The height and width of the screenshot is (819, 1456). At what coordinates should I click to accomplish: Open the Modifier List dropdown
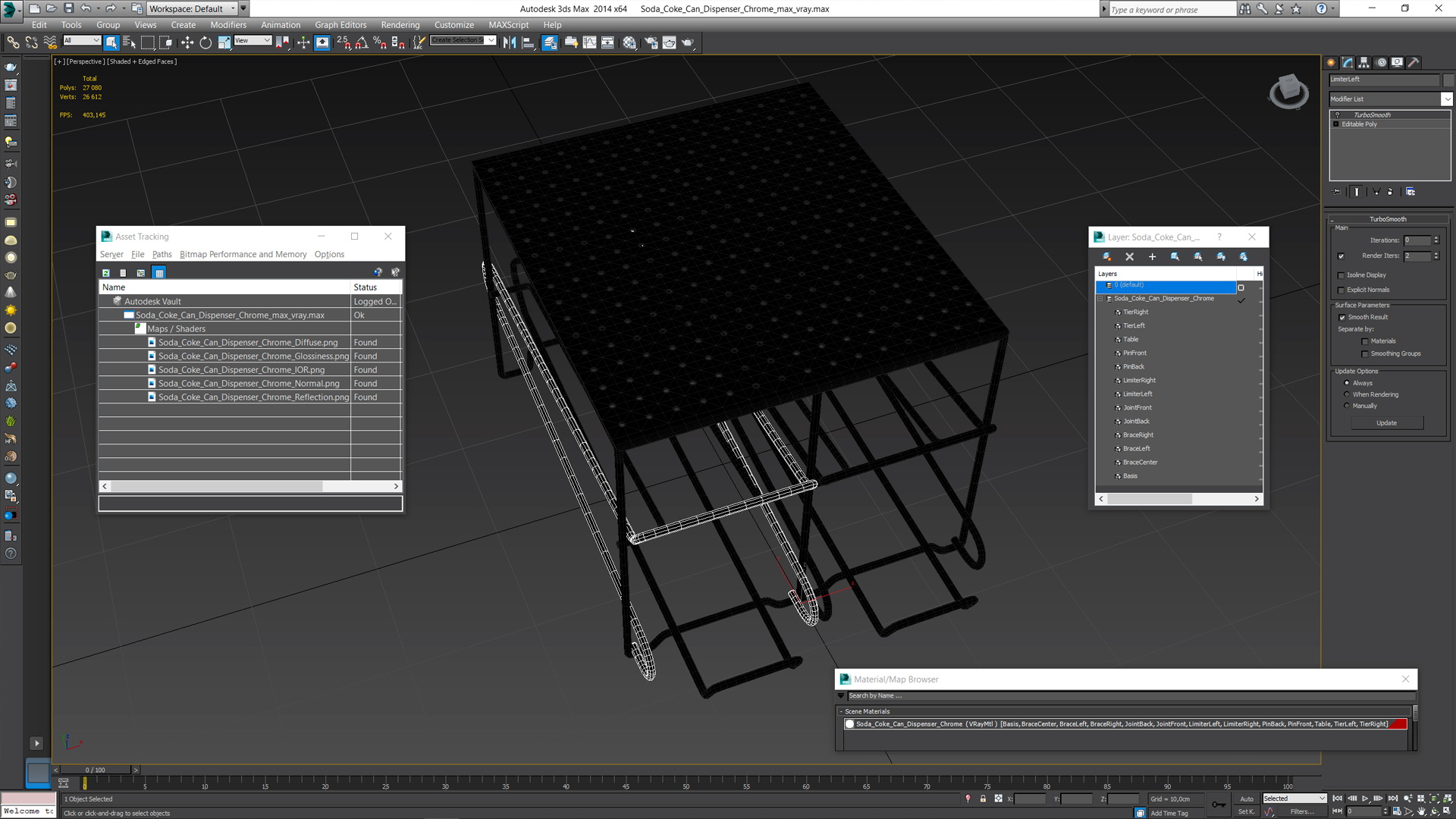(x=1446, y=99)
